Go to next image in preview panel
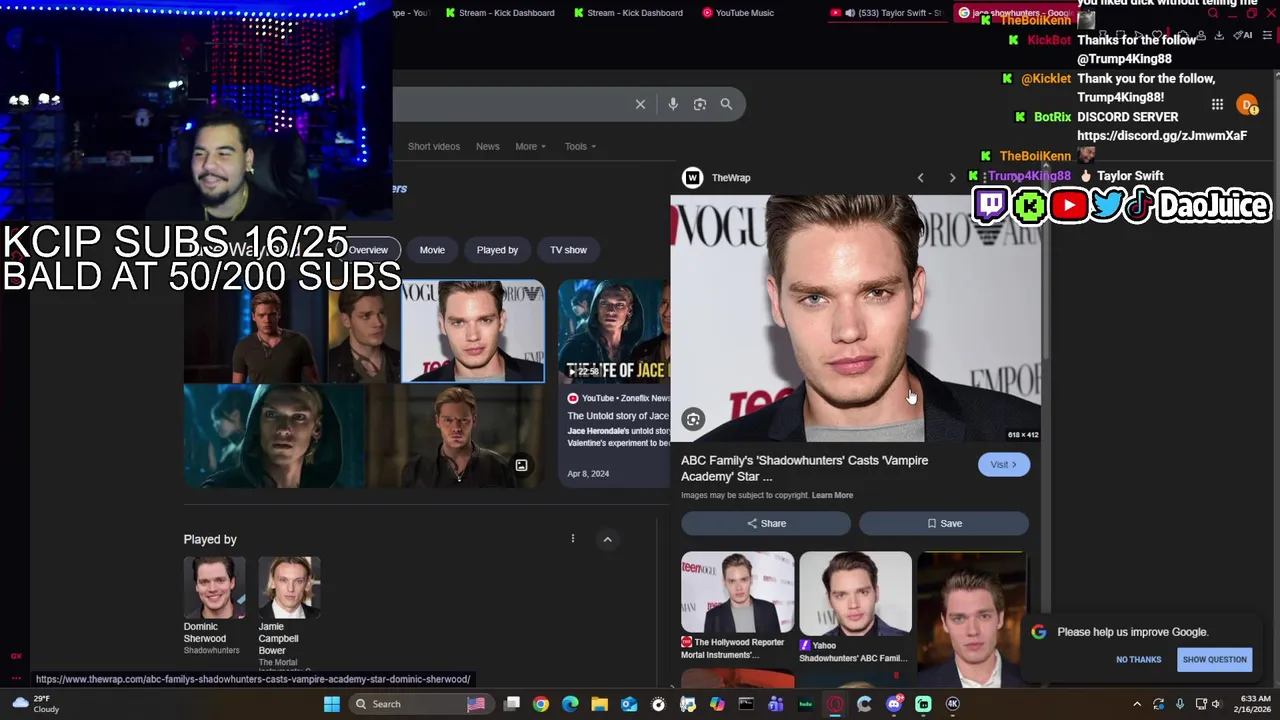 (x=952, y=178)
